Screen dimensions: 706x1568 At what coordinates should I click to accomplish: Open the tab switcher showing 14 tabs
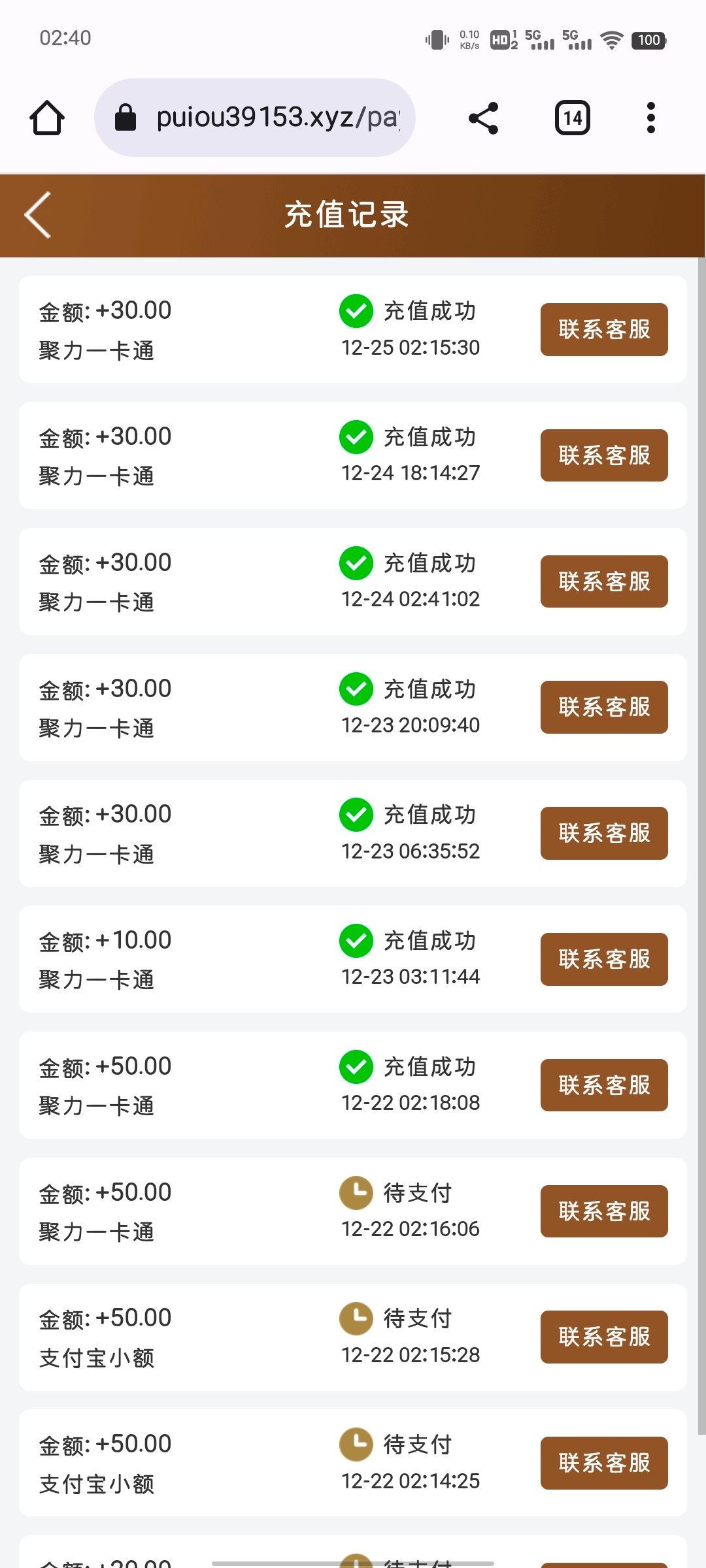pyautogui.click(x=573, y=118)
